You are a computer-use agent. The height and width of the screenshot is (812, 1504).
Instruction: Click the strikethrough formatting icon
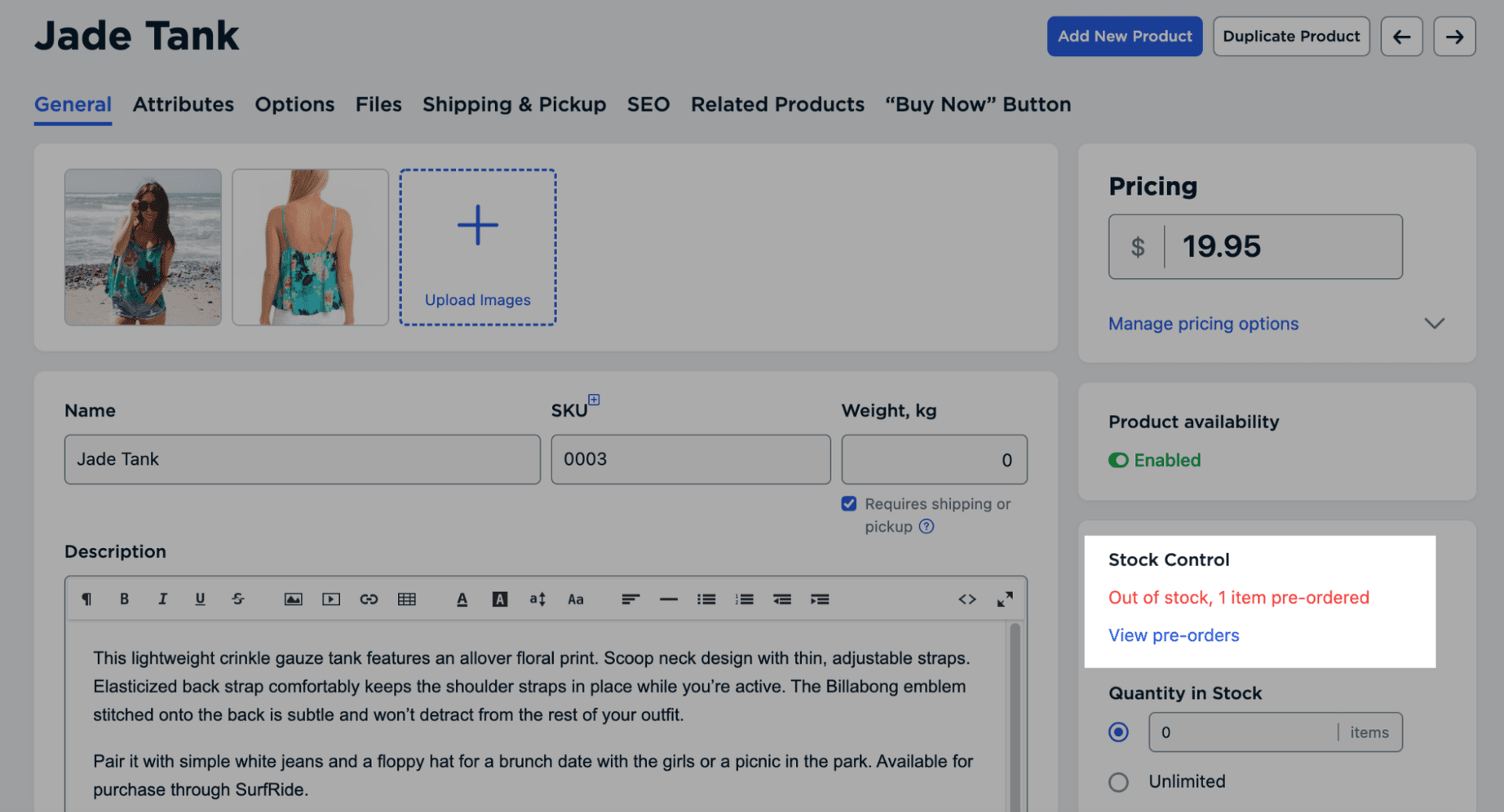(238, 599)
